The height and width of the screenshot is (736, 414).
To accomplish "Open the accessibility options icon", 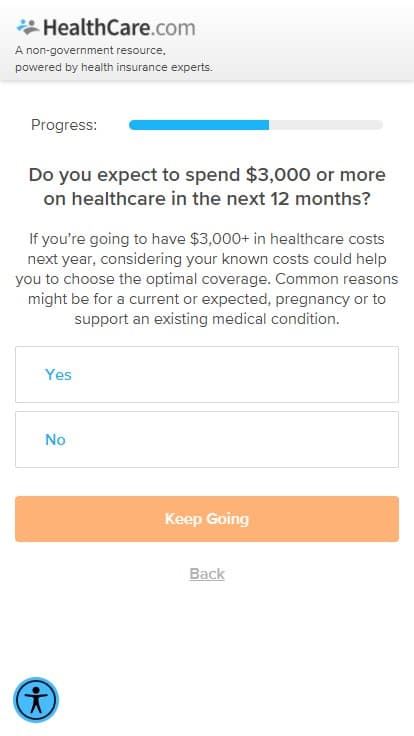I will tap(36, 700).
